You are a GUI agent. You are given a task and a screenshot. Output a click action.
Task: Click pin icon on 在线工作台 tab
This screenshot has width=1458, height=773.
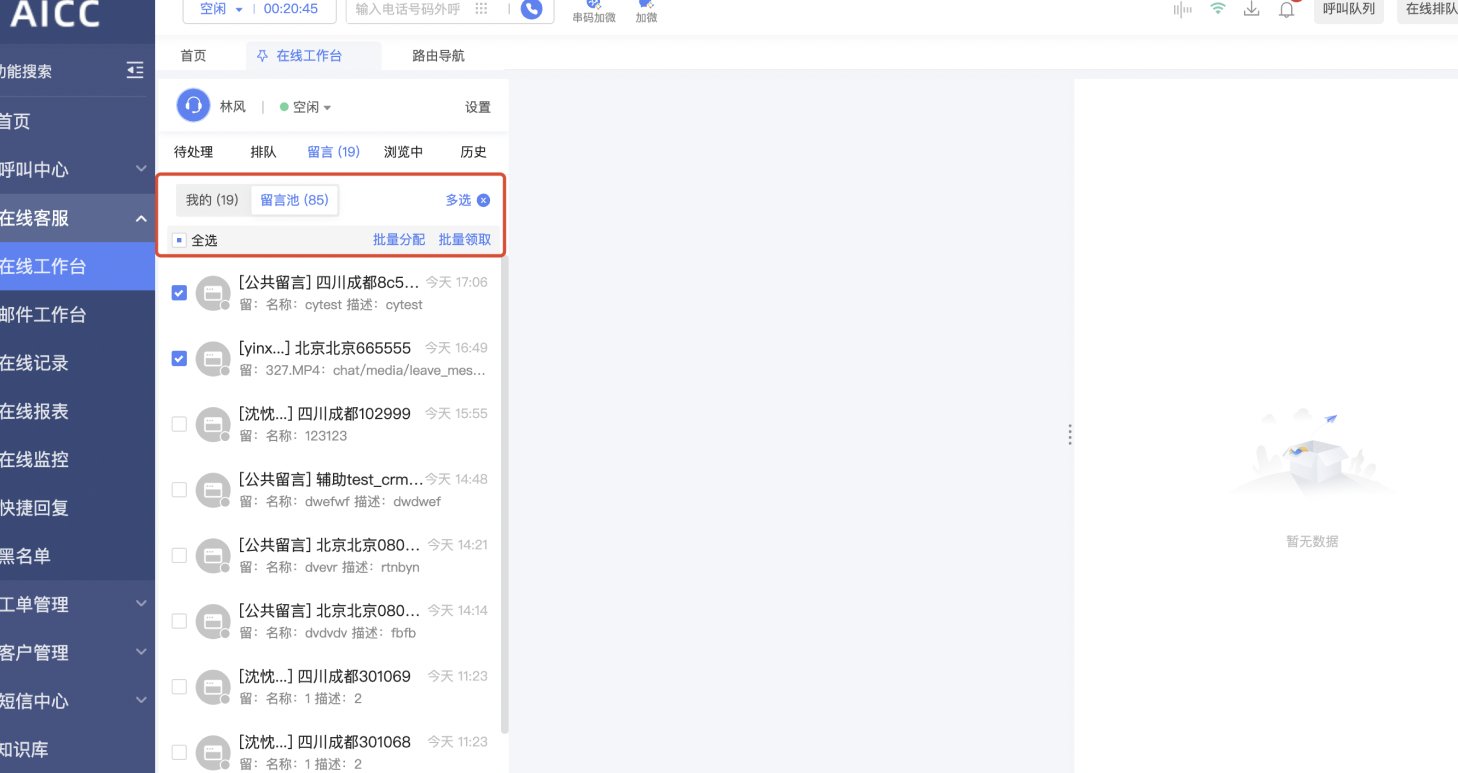pos(263,56)
